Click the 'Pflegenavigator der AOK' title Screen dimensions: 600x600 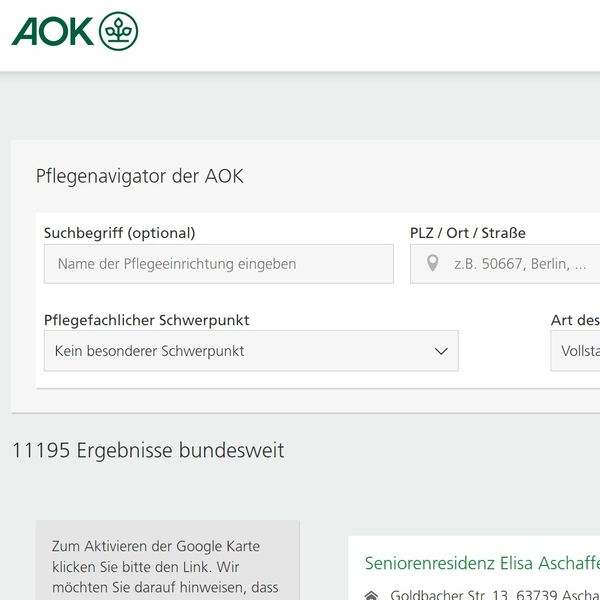pos(140,176)
